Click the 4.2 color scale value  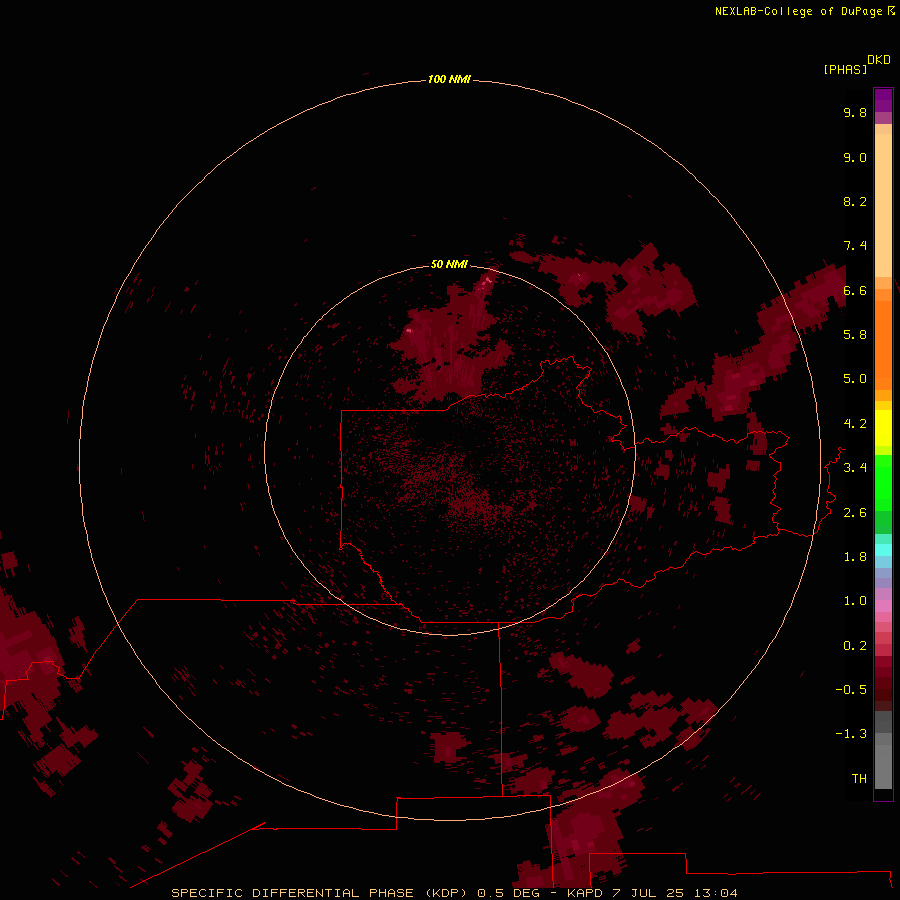(x=855, y=424)
